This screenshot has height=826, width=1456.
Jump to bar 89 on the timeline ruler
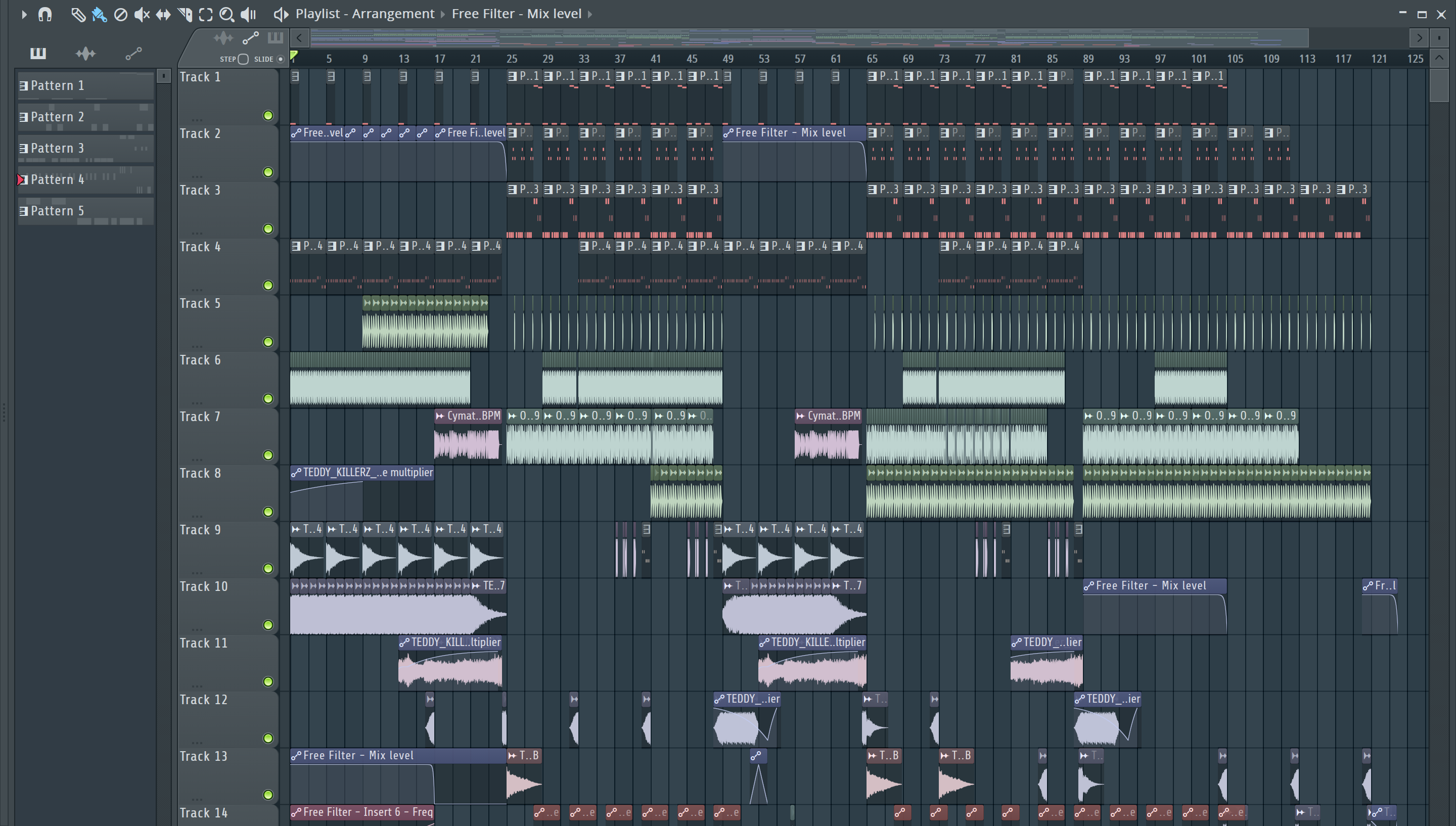[x=1088, y=59]
